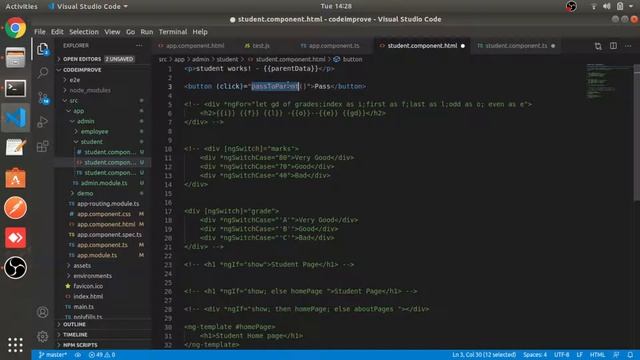
Task: Split the editor to the right
Action: [613, 46]
